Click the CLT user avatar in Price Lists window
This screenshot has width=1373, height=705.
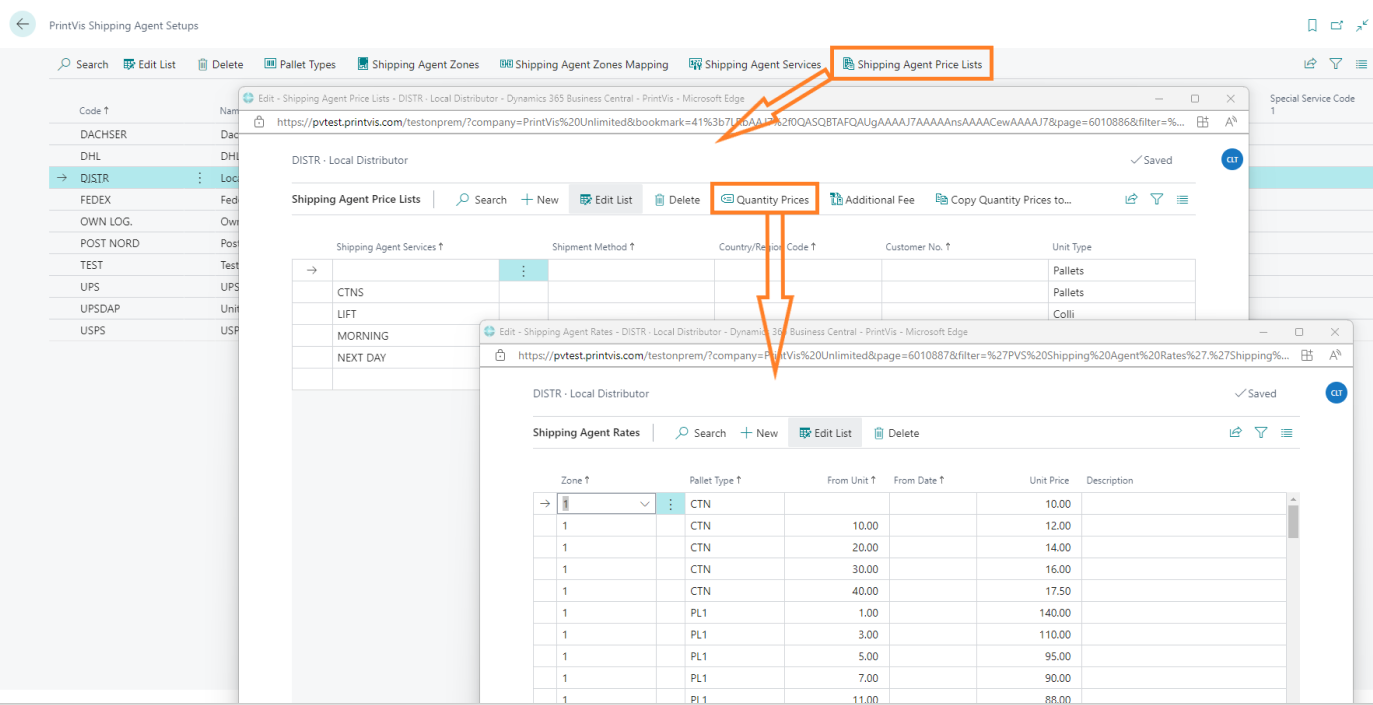click(x=1232, y=160)
